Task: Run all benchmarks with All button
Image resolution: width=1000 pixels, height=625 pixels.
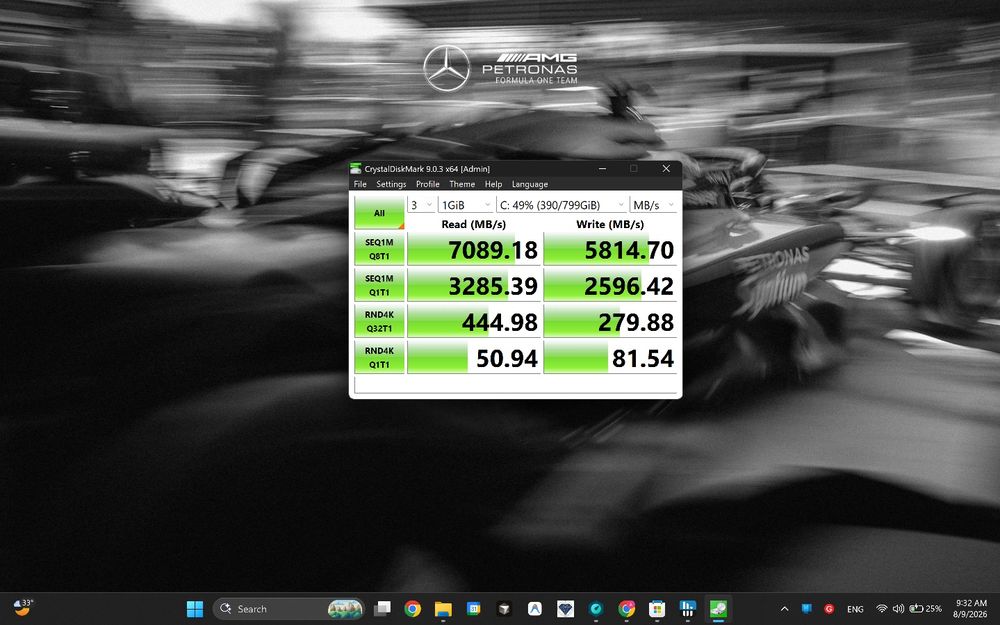Action: tap(379, 212)
